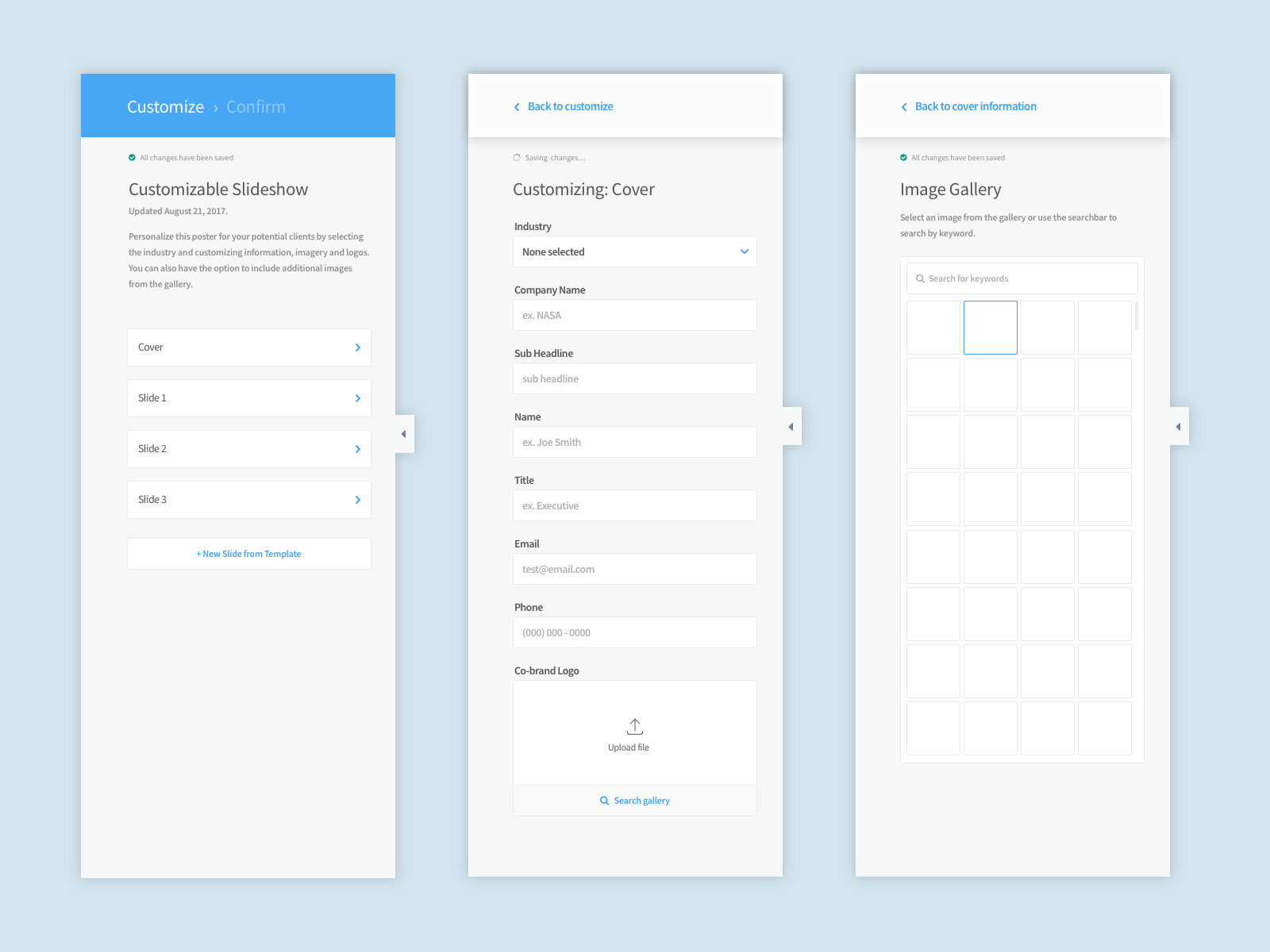Add a New Slide from Template
Viewport: 1270px width, 952px height.
point(249,554)
